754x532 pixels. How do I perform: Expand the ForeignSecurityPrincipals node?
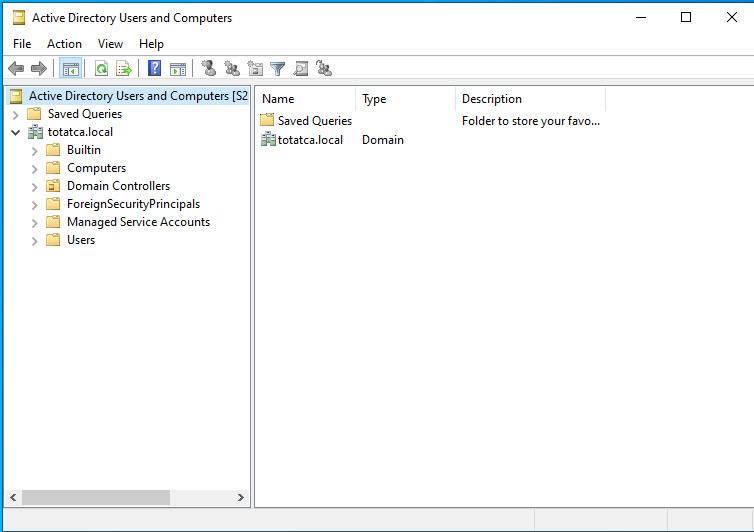coord(34,205)
